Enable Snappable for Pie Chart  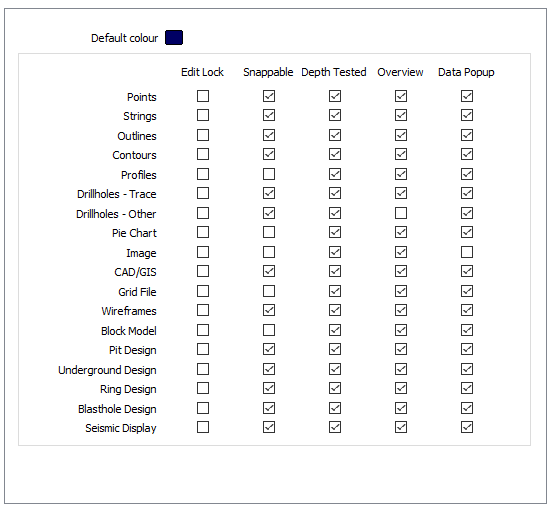point(269,232)
